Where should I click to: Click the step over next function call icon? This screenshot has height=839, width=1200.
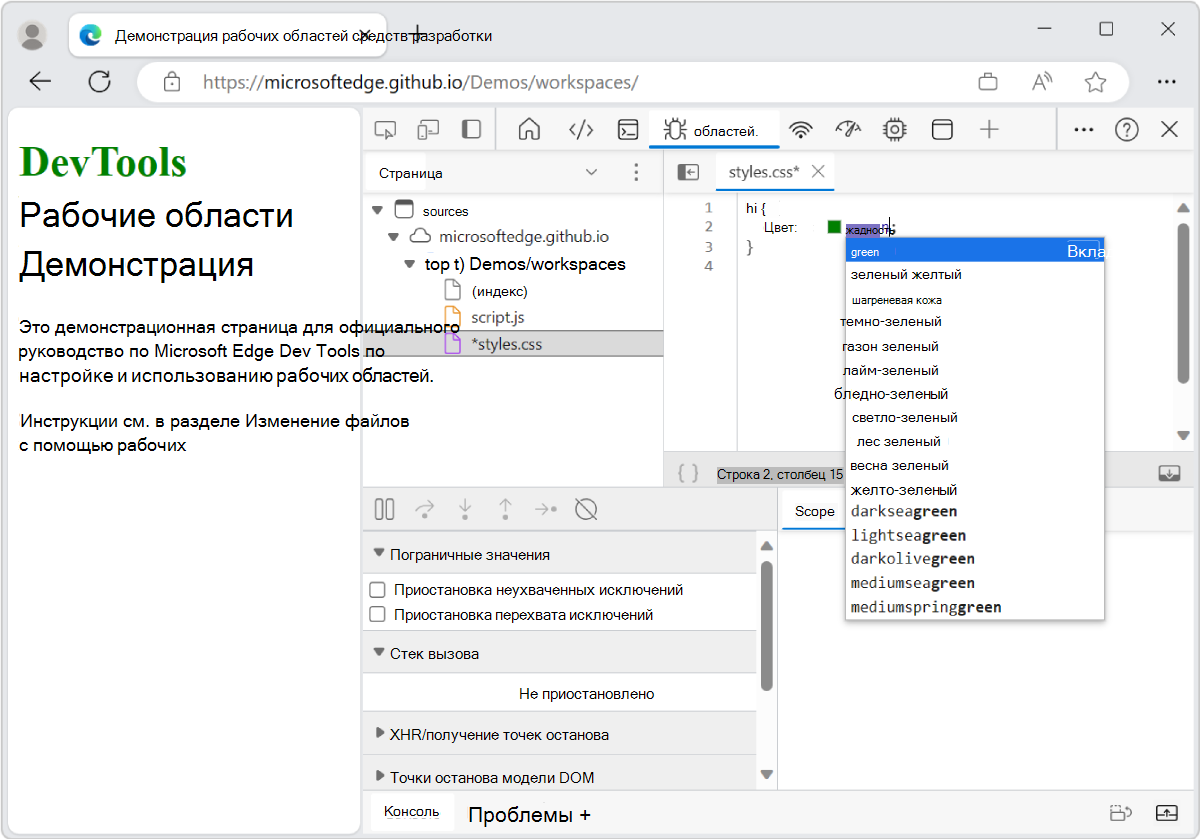pos(425,509)
